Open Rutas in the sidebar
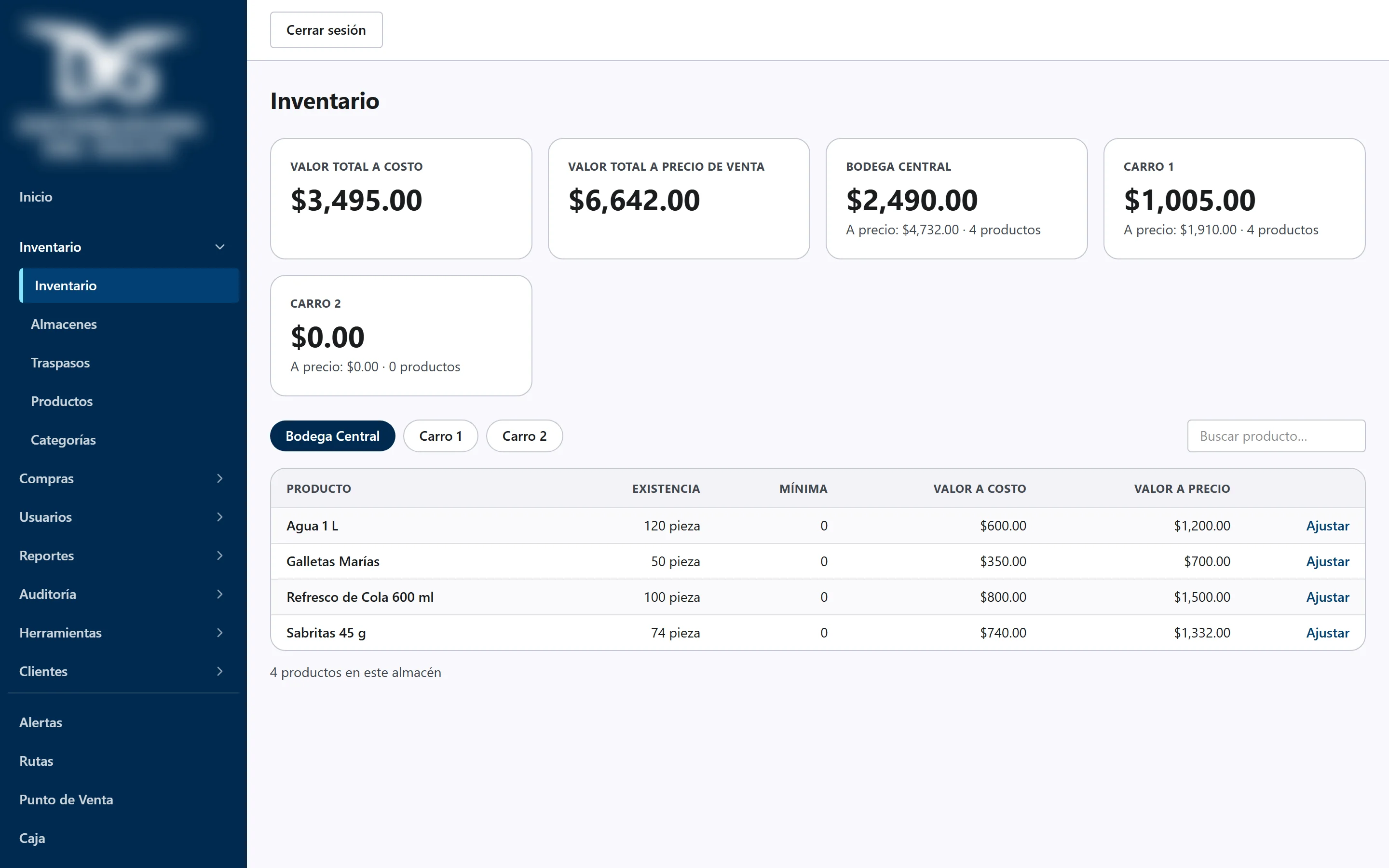This screenshot has width=1389, height=868. 36,760
